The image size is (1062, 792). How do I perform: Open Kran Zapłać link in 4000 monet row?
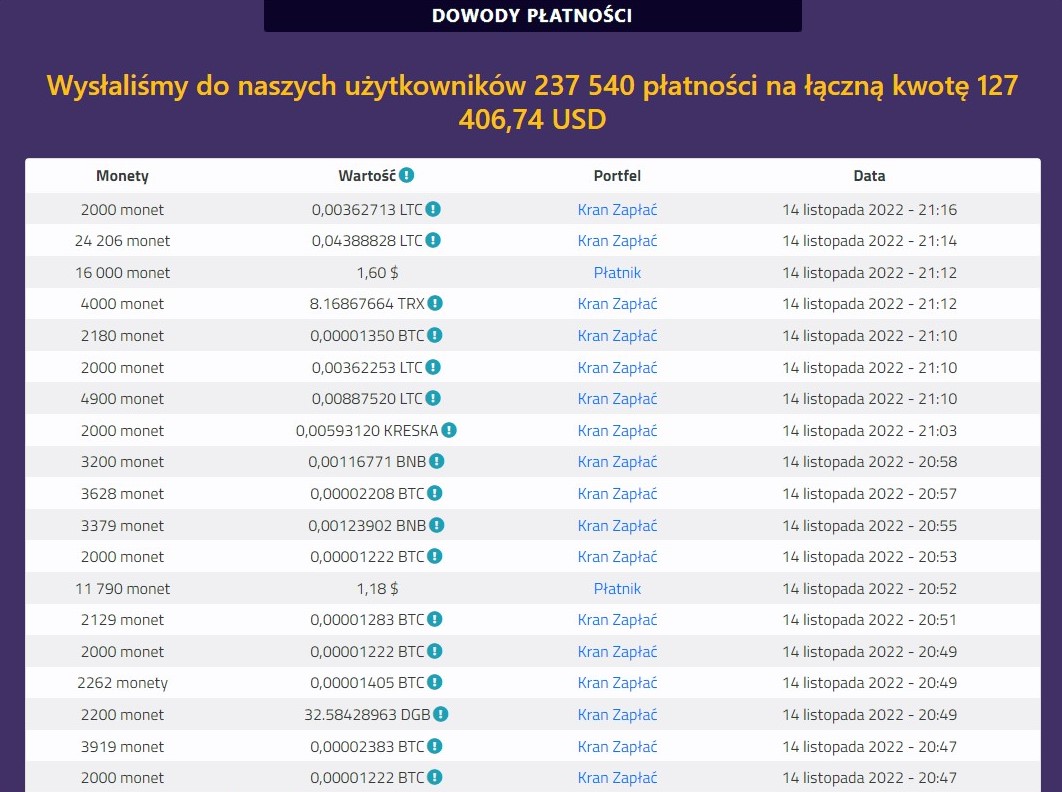click(x=617, y=304)
